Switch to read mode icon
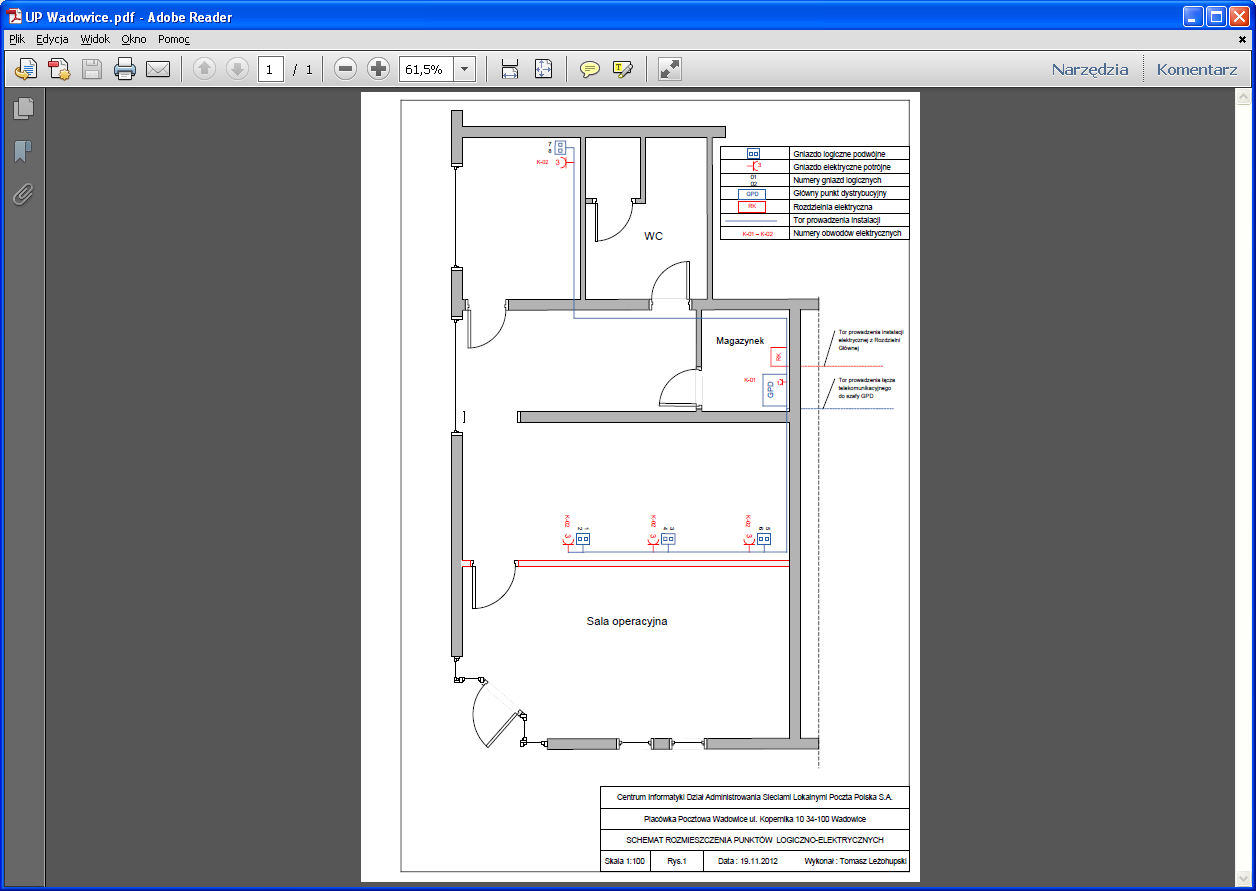The width and height of the screenshot is (1256, 891). (670, 69)
